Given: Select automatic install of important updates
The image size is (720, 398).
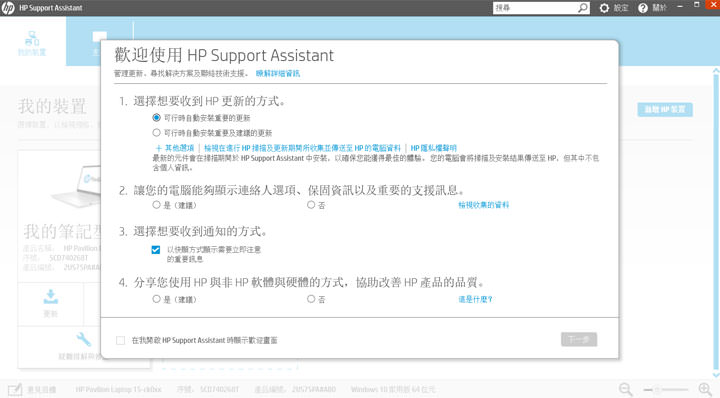Looking at the screenshot, I should [x=156, y=118].
